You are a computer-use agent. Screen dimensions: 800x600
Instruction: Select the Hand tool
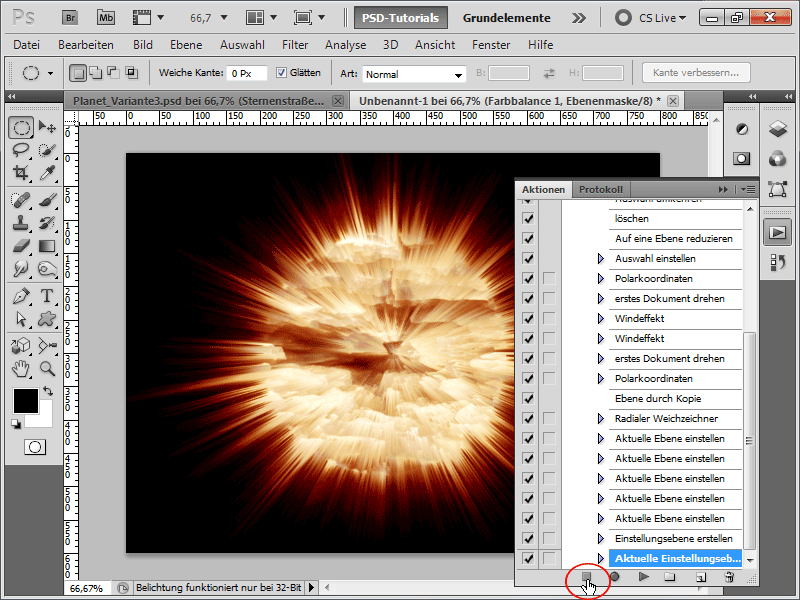21,368
